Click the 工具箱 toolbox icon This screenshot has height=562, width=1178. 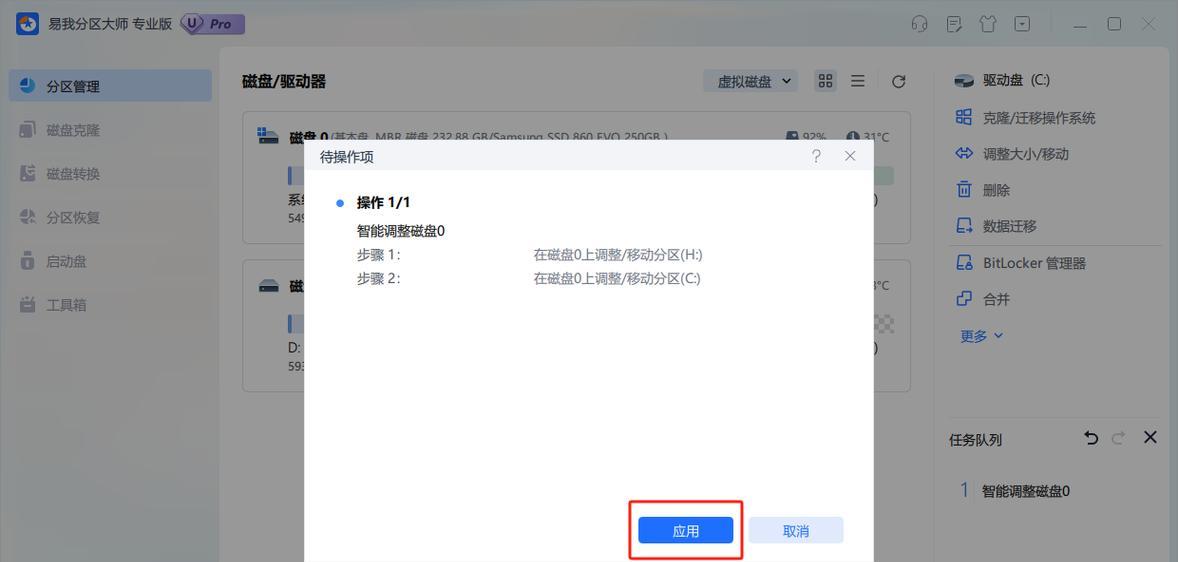pyautogui.click(x=27, y=305)
